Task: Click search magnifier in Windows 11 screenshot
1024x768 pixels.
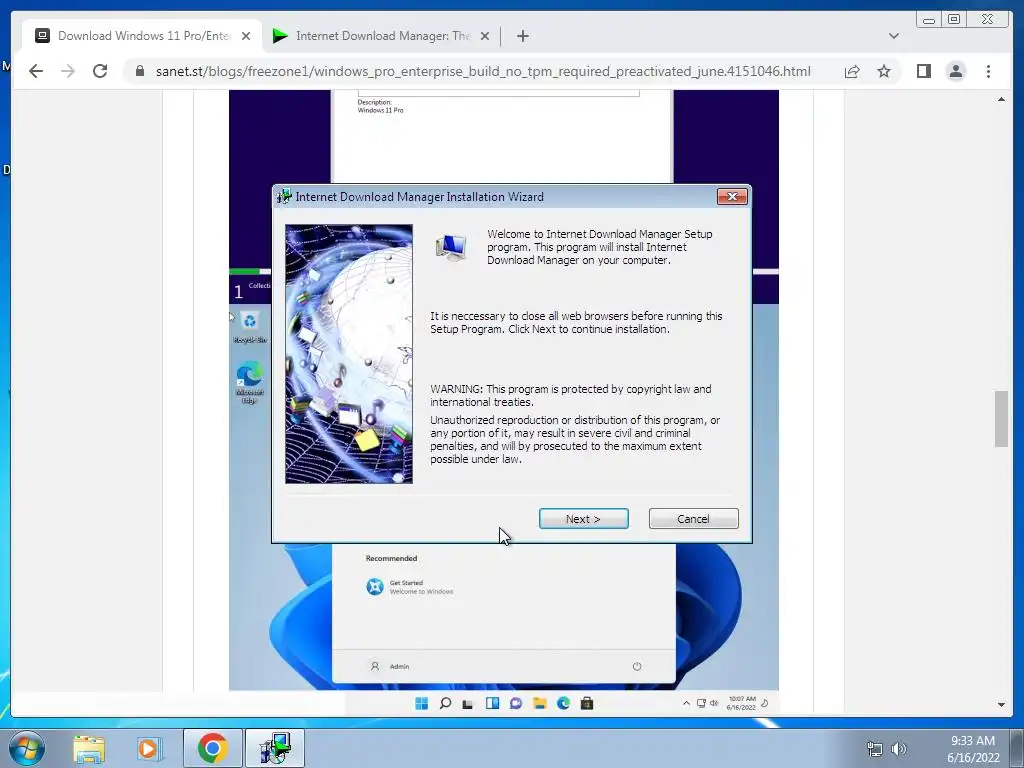Action: pyautogui.click(x=445, y=703)
